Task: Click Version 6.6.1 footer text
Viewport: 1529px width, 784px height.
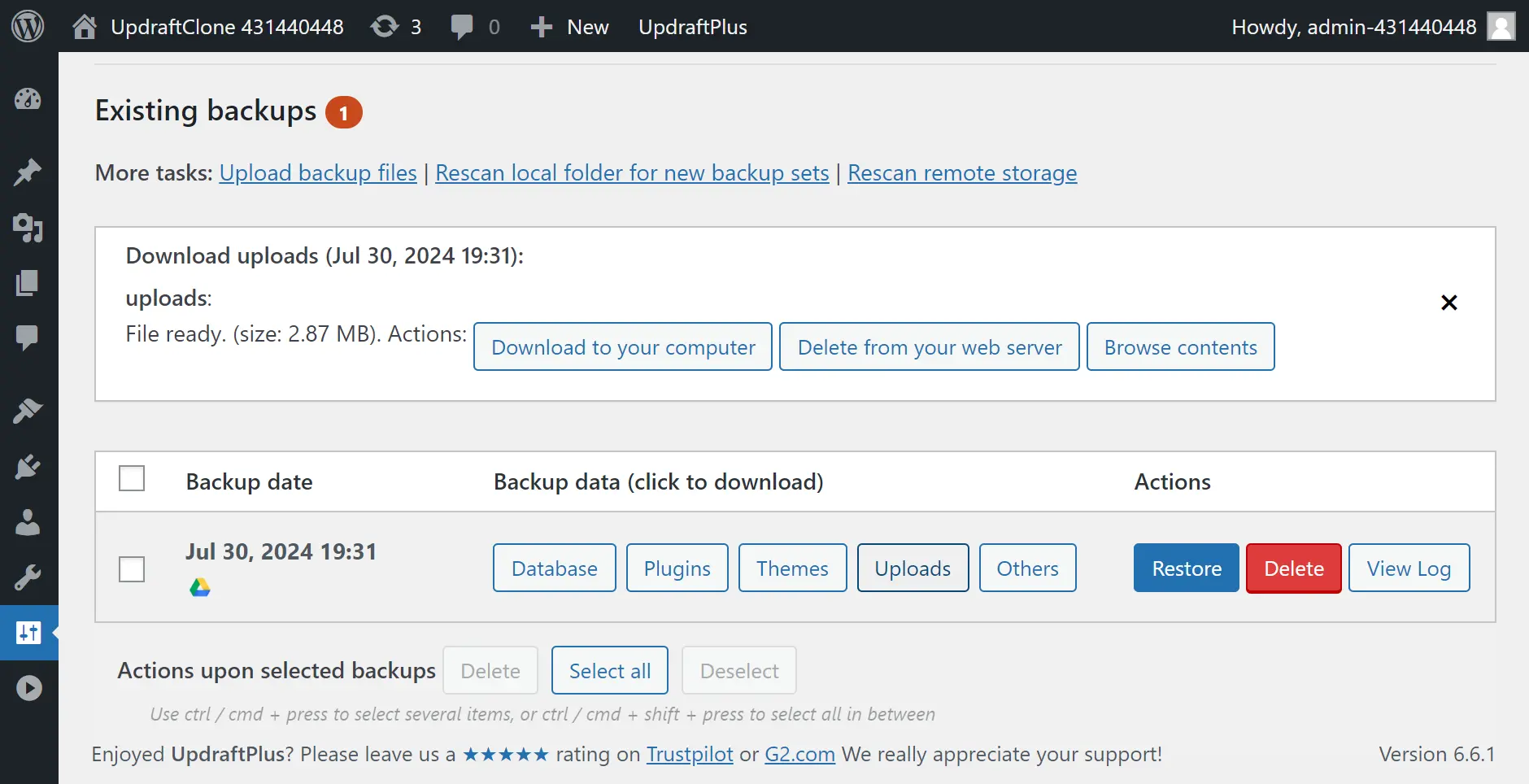Action: pos(1436,755)
